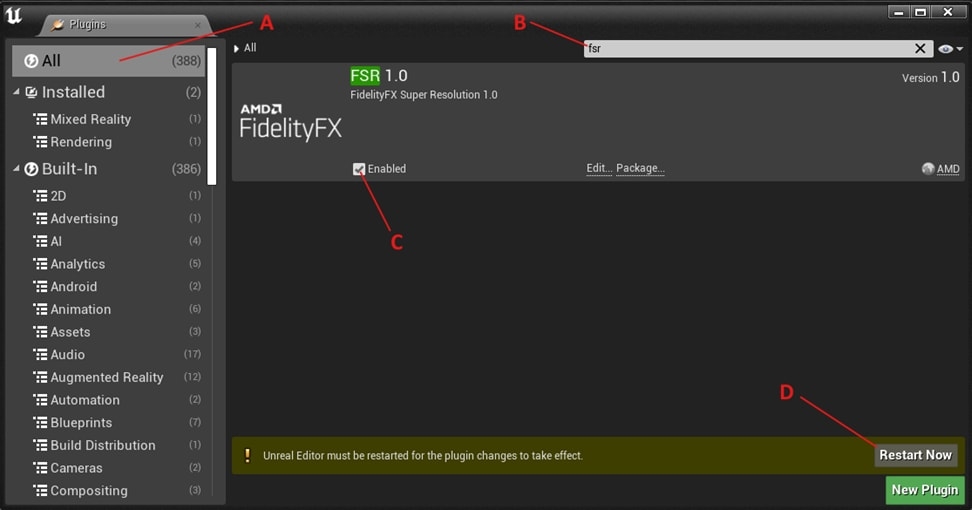The width and height of the screenshot is (972, 510).
Task: Select the All plugins category
Action: pos(108,61)
